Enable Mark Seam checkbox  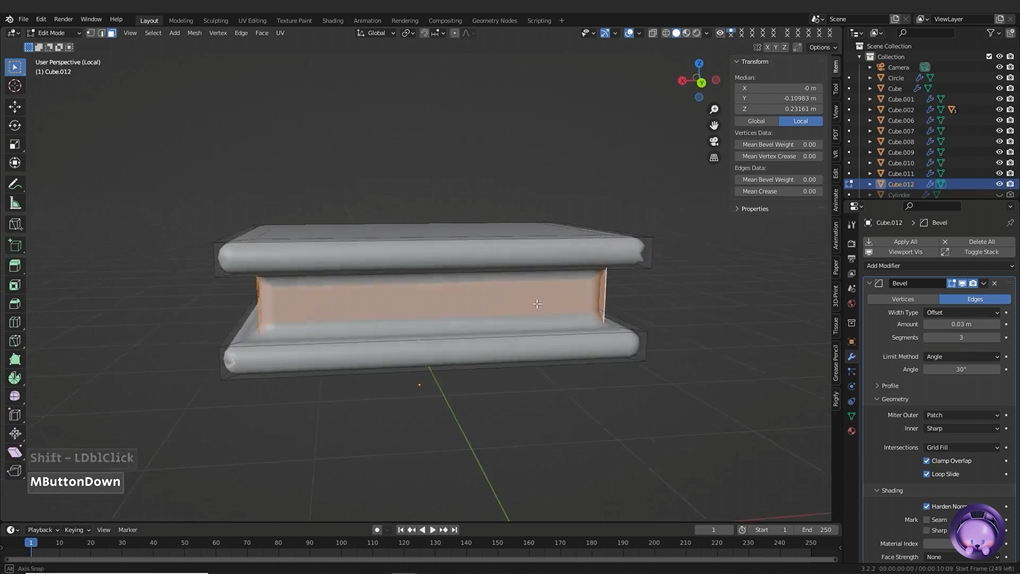pos(926,520)
